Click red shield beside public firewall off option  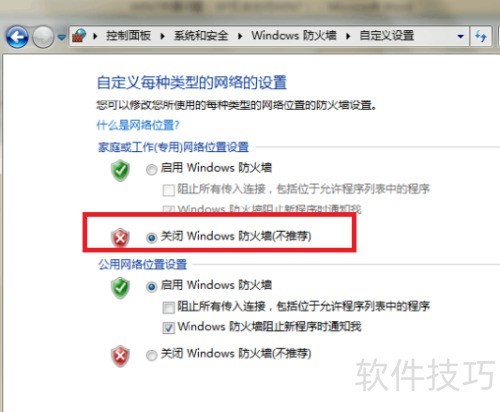(x=120, y=356)
